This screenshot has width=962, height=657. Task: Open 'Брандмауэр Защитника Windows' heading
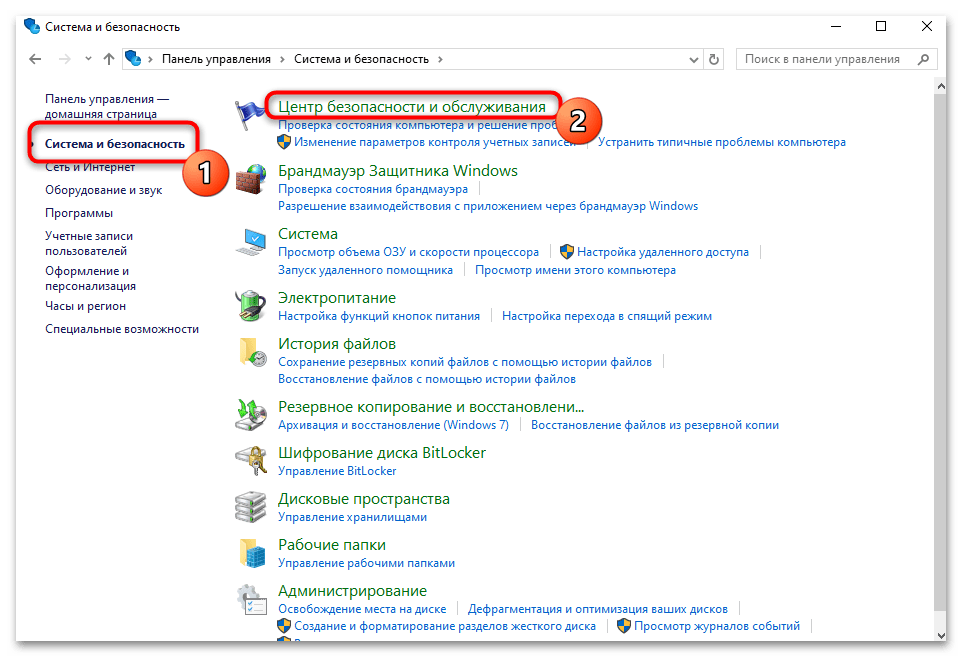[x=398, y=171]
